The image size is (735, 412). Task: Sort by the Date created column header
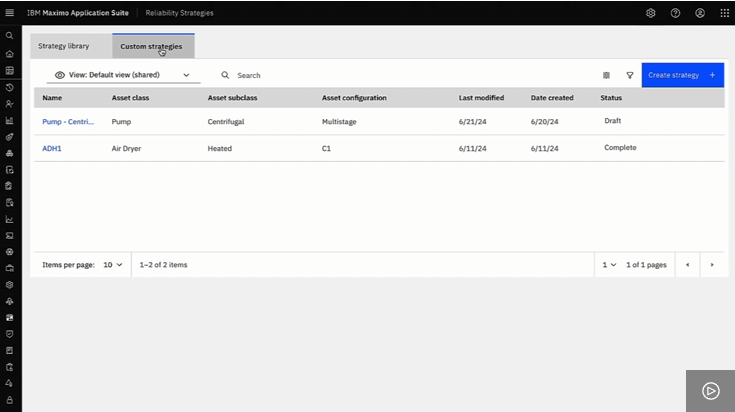552,98
